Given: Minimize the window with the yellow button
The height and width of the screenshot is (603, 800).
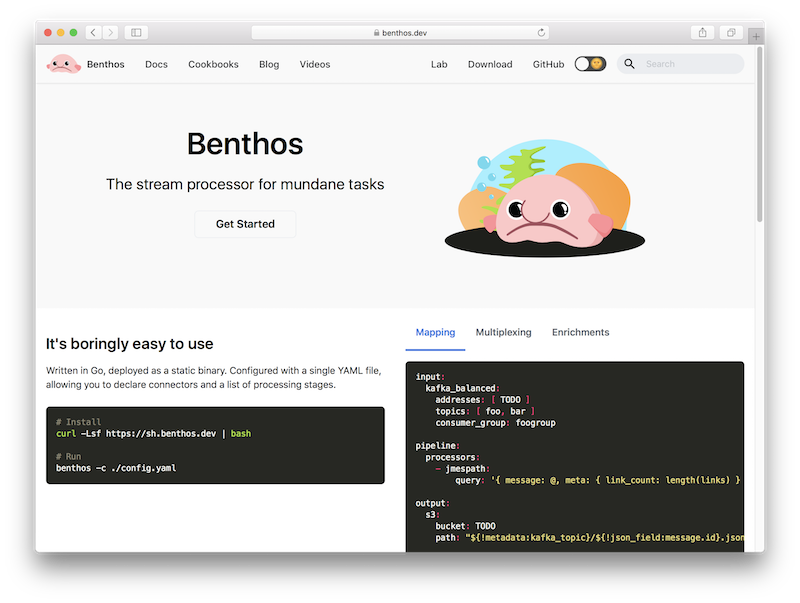Looking at the screenshot, I should click(x=61, y=33).
